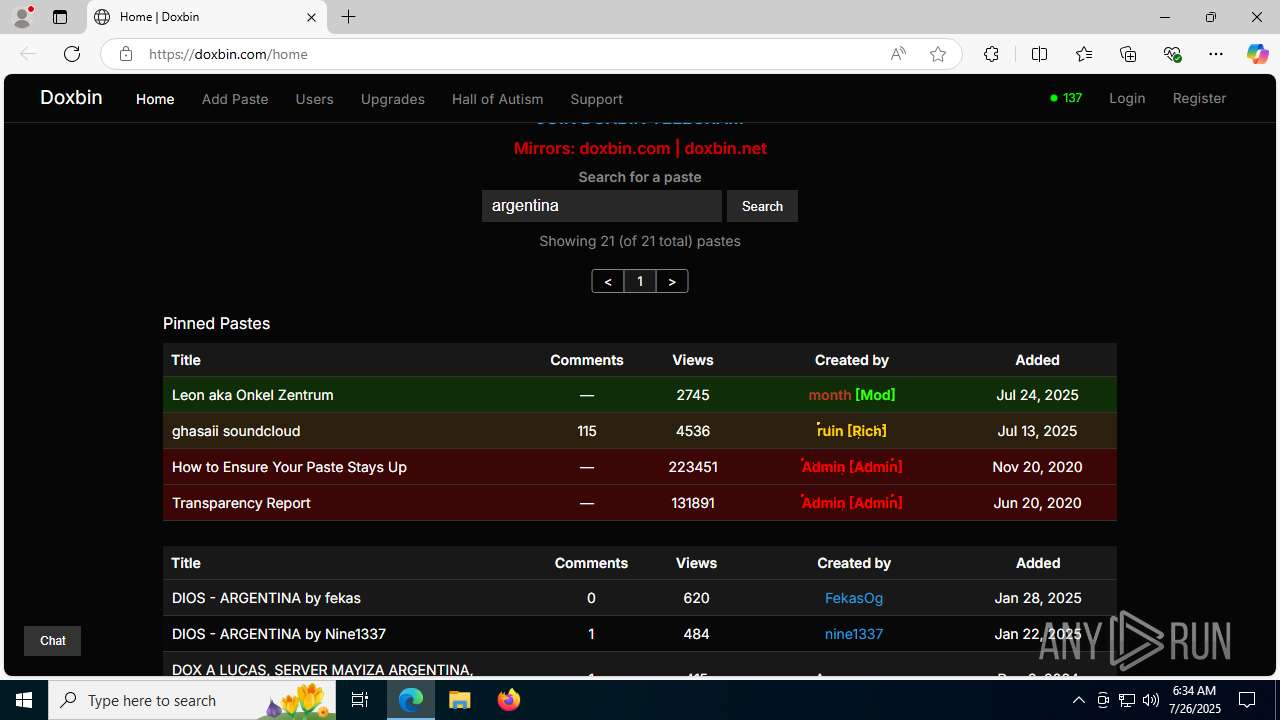Open Edge Settings and more menu
Image resolution: width=1280 pixels, height=720 pixels.
1216,54
